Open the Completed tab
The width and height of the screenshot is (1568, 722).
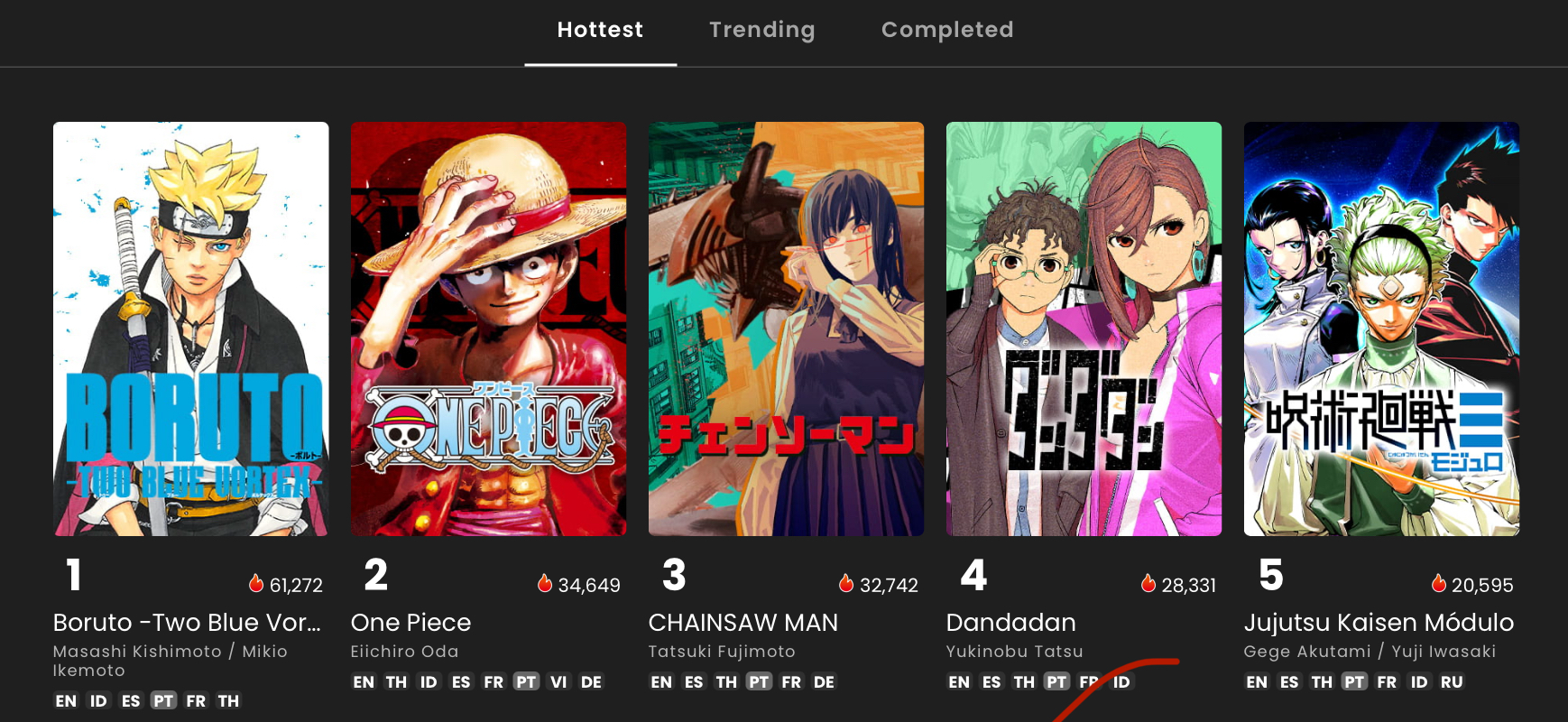pyautogui.click(x=947, y=31)
